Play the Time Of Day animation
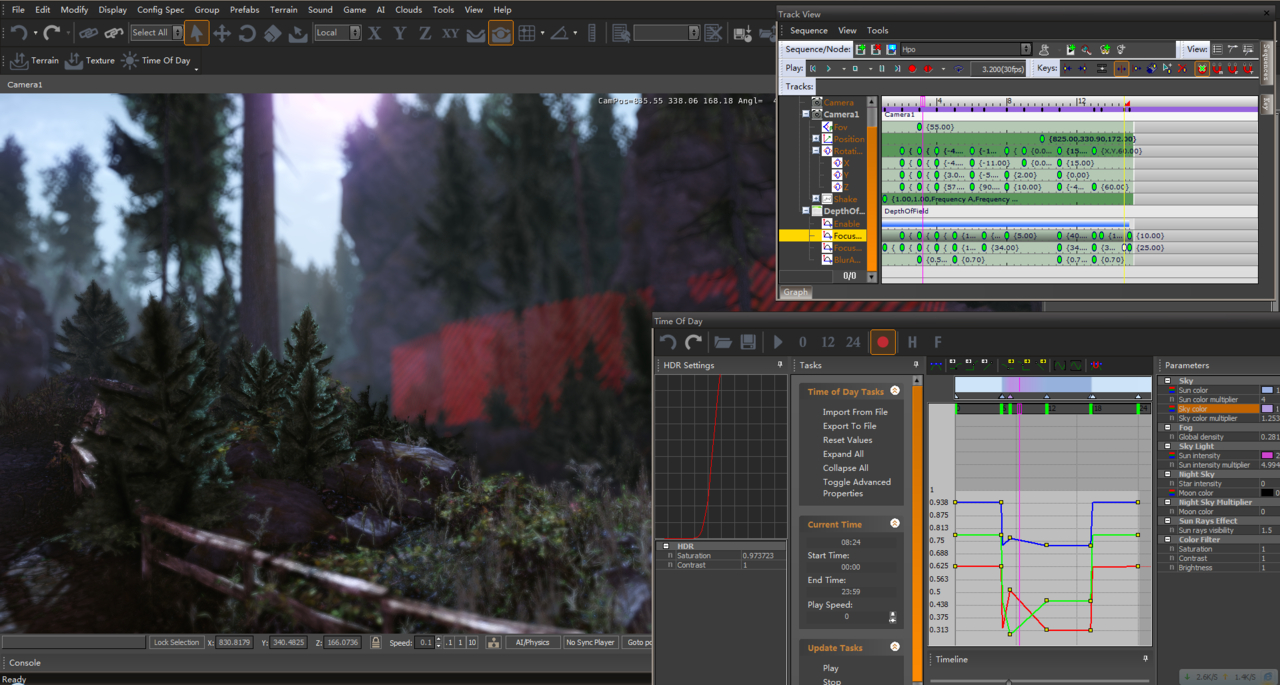This screenshot has width=1280, height=685. [x=778, y=342]
